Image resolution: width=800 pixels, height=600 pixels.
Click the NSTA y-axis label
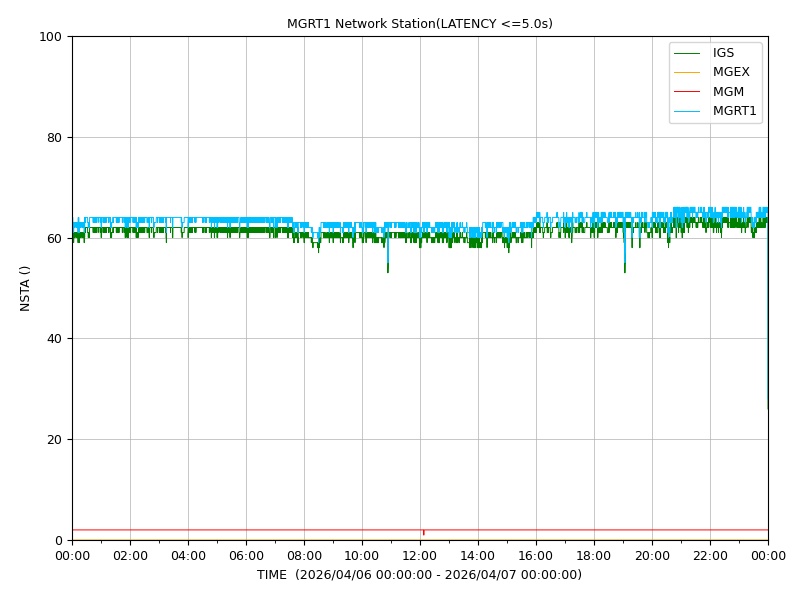24,288
